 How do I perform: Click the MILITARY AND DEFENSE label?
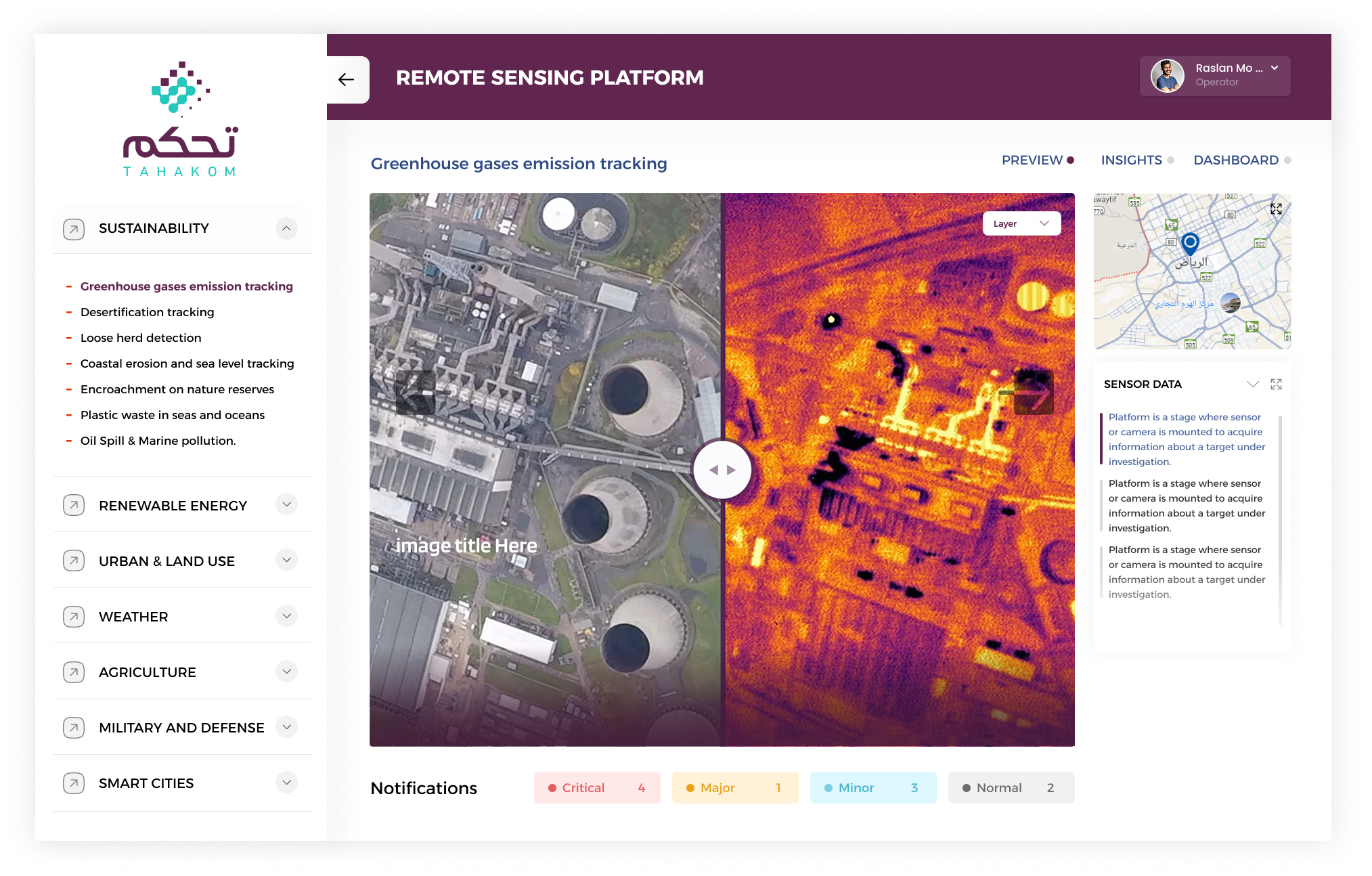181,728
